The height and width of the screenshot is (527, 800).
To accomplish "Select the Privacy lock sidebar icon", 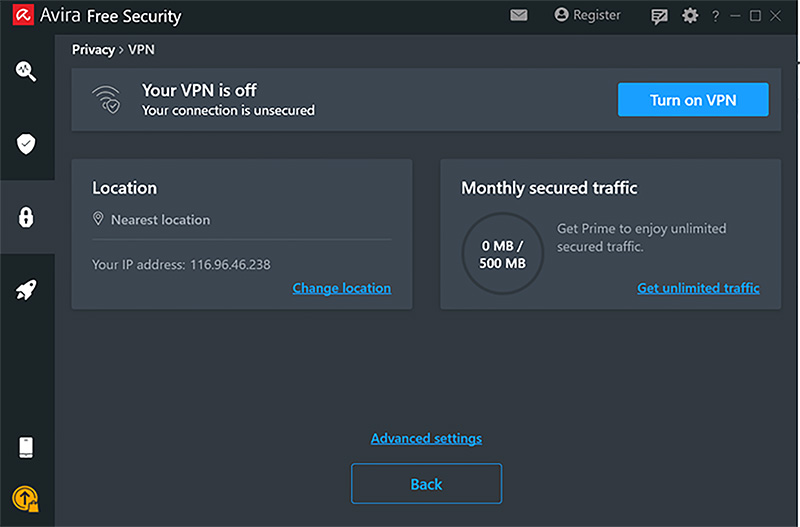I will tap(26, 217).
